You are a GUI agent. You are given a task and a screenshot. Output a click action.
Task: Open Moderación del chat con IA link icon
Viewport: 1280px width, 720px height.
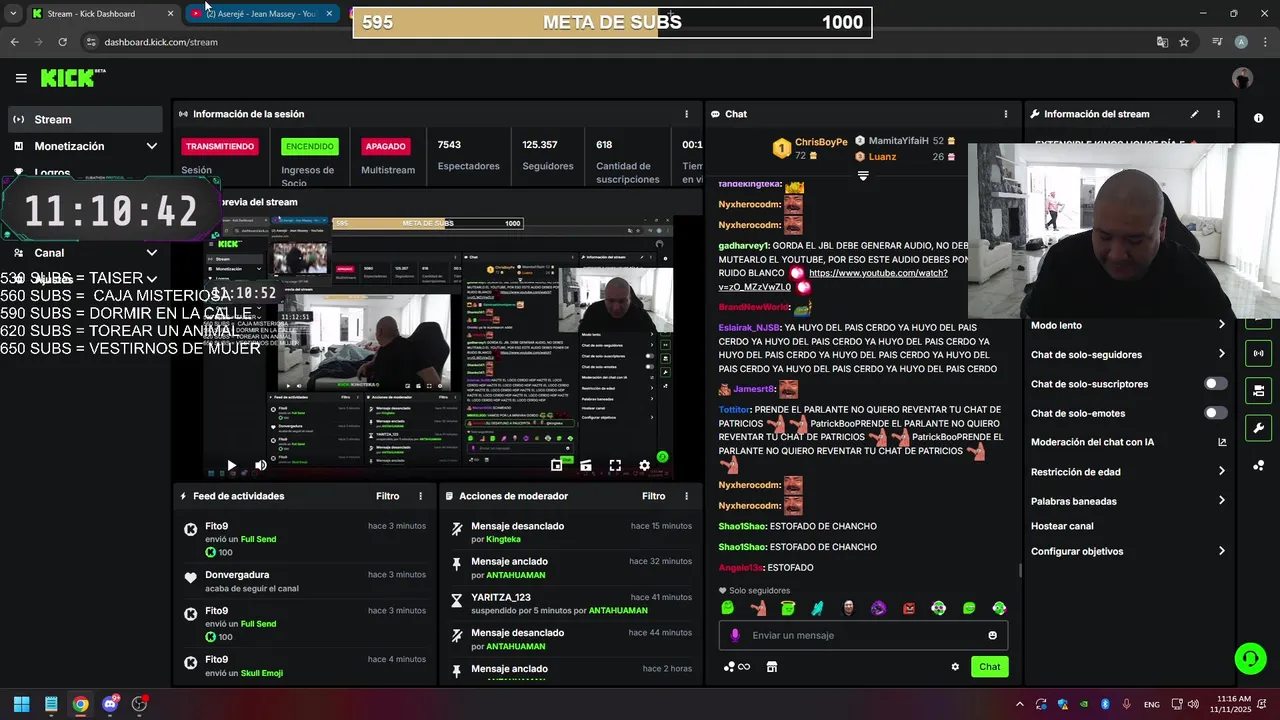click(x=1222, y=442)
